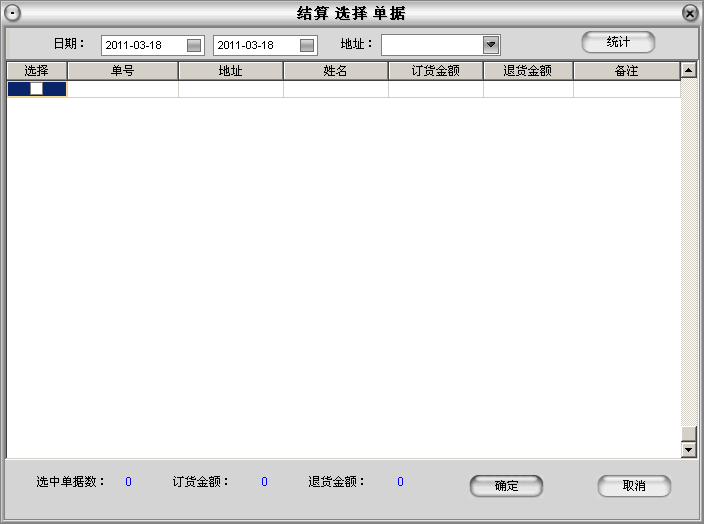Open the end date calendar picker
The width and height of the screenshot is (704, 524).
307,45
